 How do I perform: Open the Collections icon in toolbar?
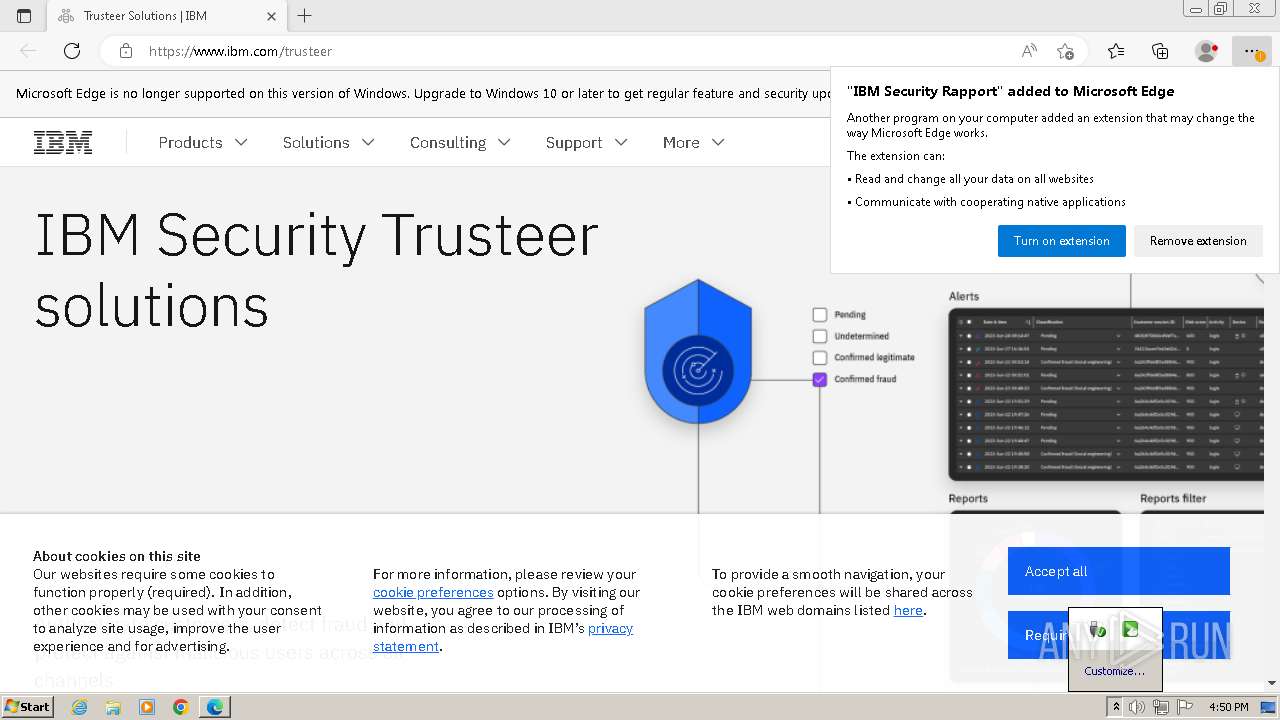[x=1160, y=51]
